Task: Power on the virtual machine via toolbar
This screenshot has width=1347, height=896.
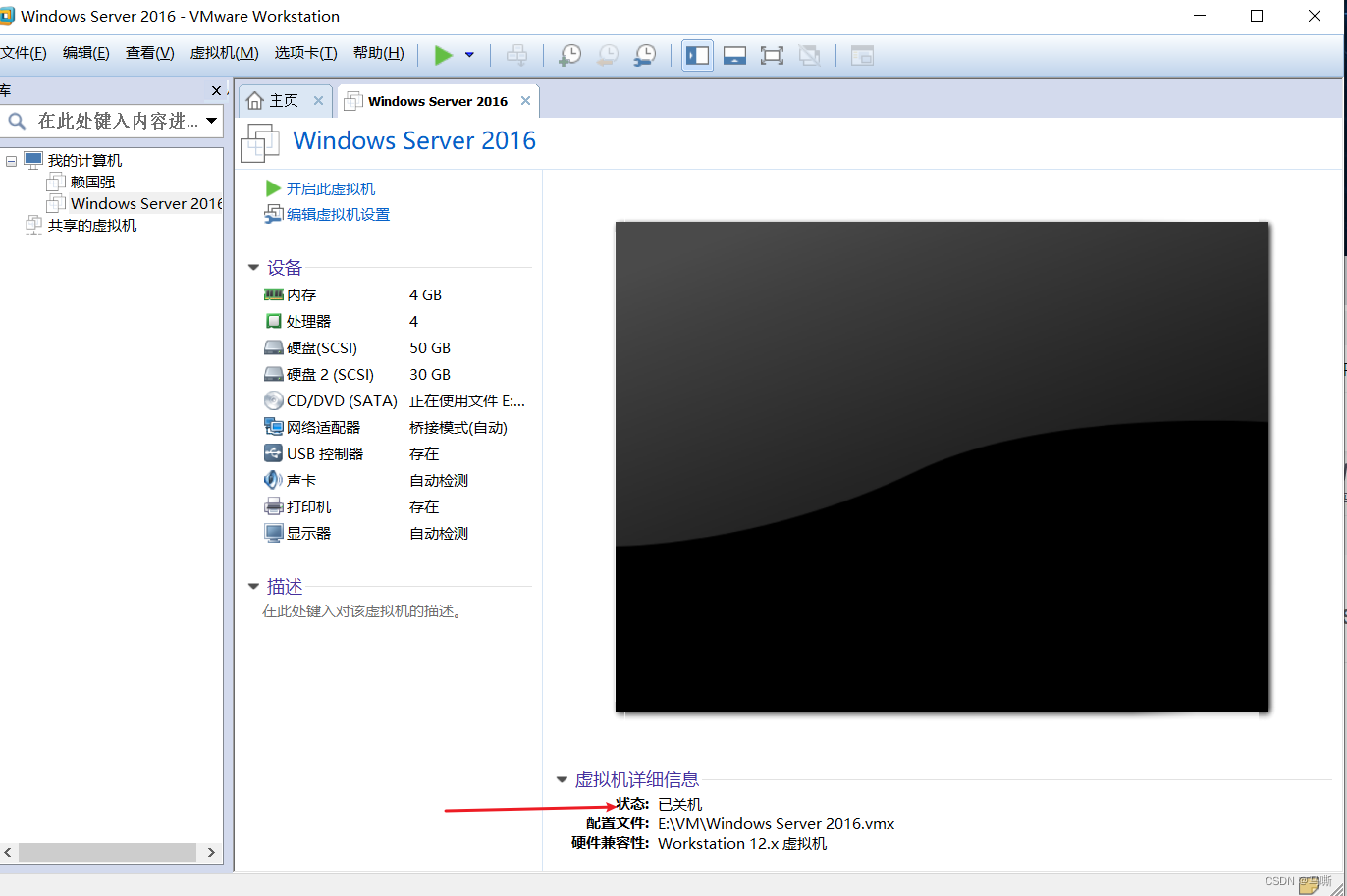Action: click(x=444, y=55)
